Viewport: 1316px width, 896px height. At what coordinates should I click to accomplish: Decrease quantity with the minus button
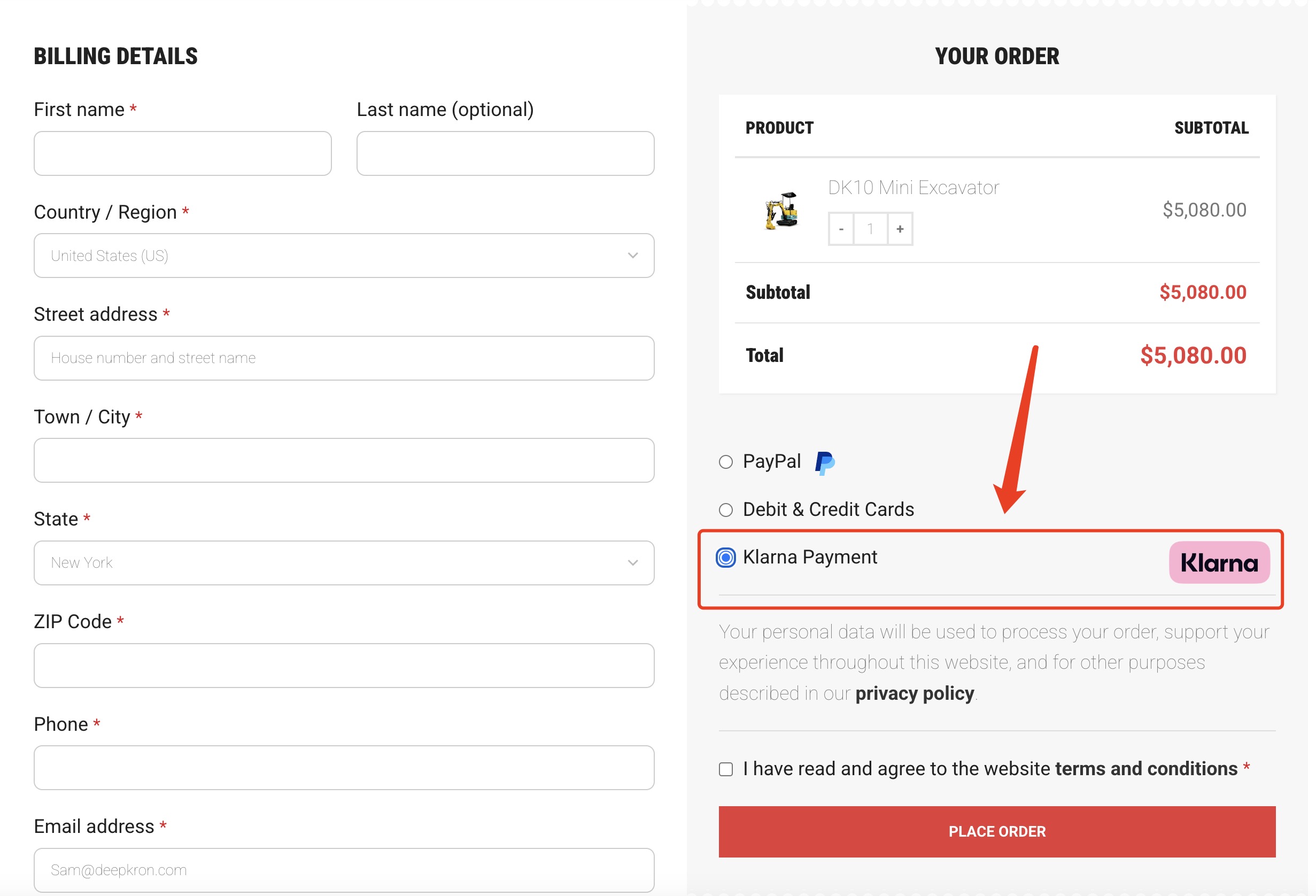click(x=841, y=229)
